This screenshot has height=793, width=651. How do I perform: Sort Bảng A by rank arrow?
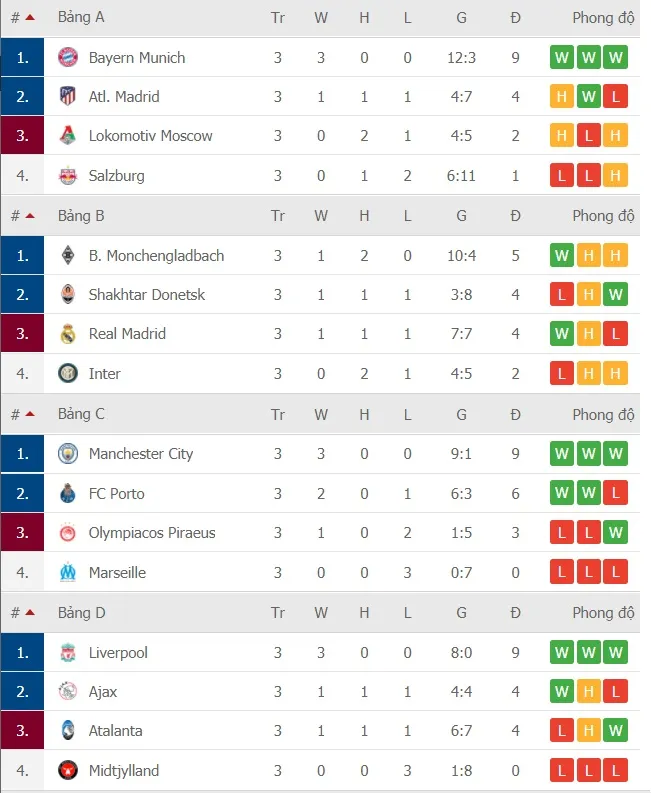coord(30,18)
